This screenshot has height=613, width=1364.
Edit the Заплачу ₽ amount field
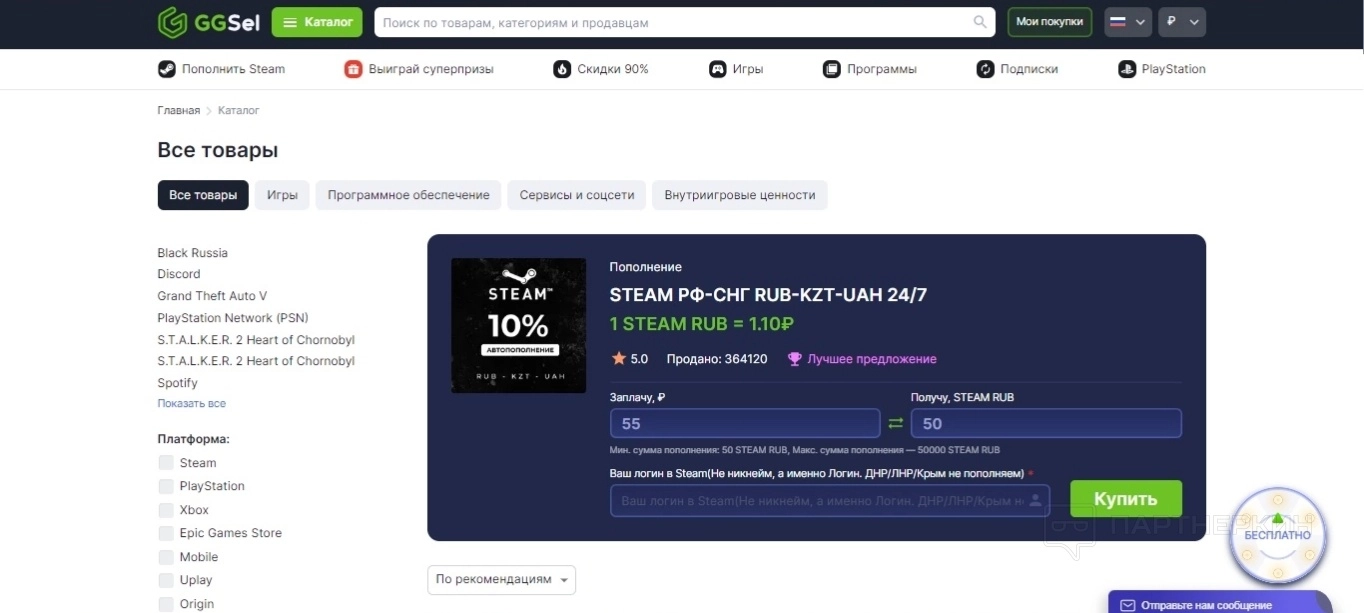pos(745,423)
